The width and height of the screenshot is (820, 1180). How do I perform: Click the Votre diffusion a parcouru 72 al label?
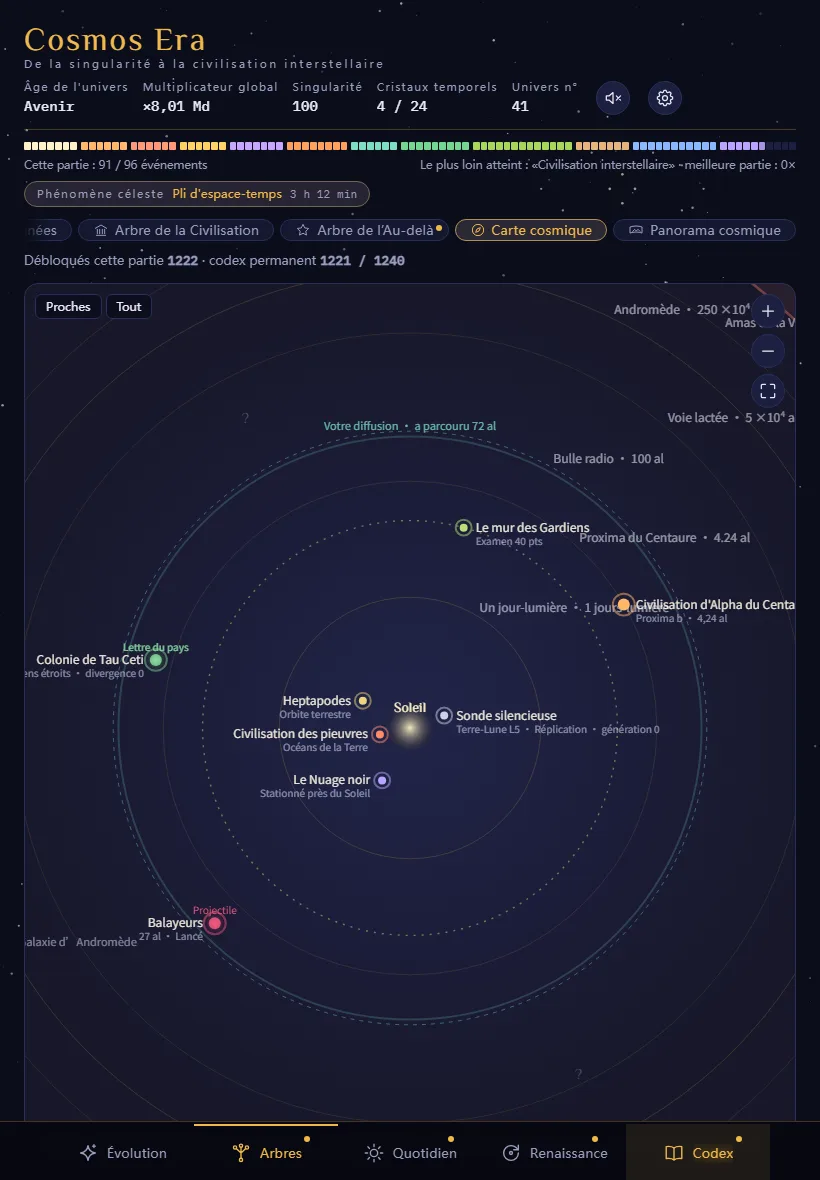coord(410,427)
